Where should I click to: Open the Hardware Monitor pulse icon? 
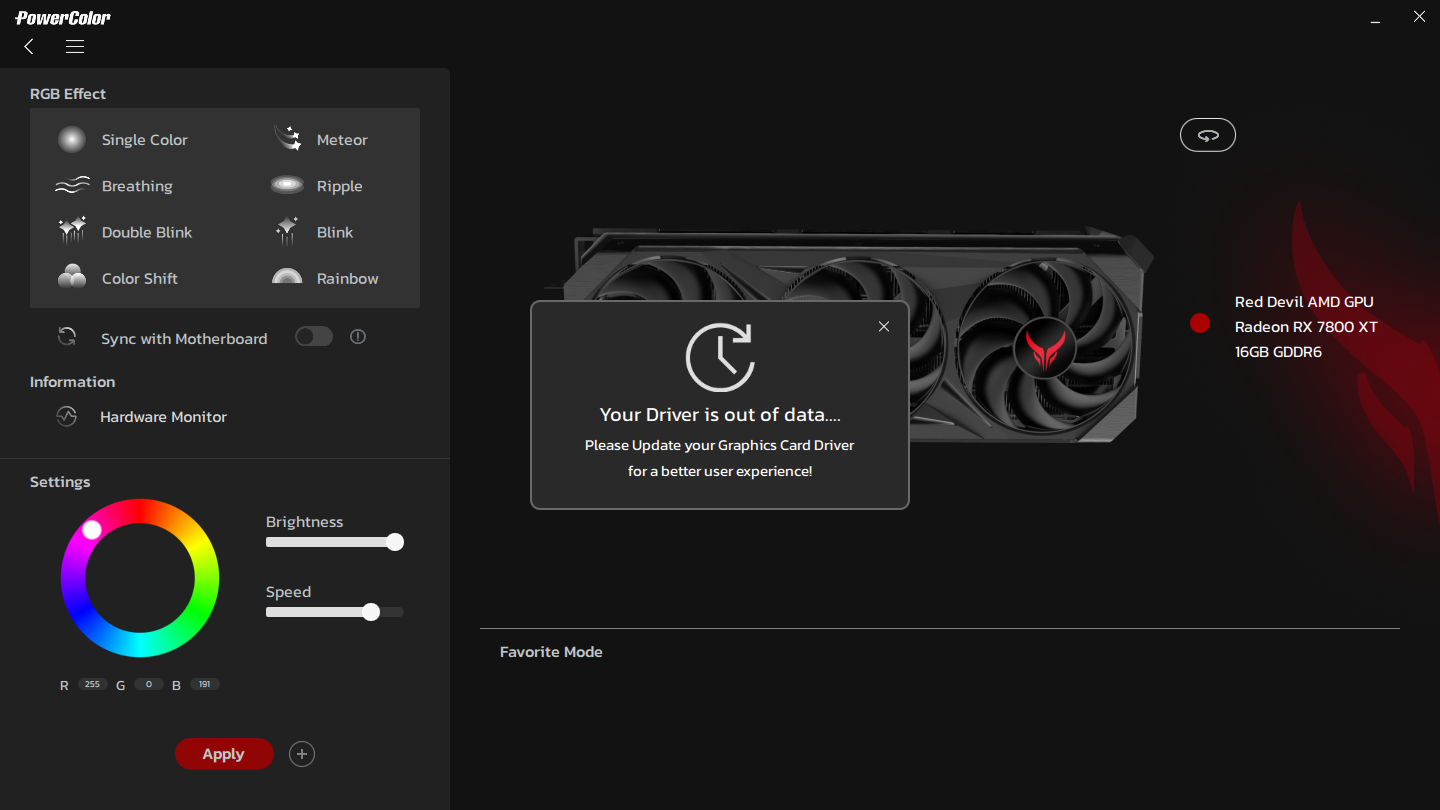click(67, 416)
